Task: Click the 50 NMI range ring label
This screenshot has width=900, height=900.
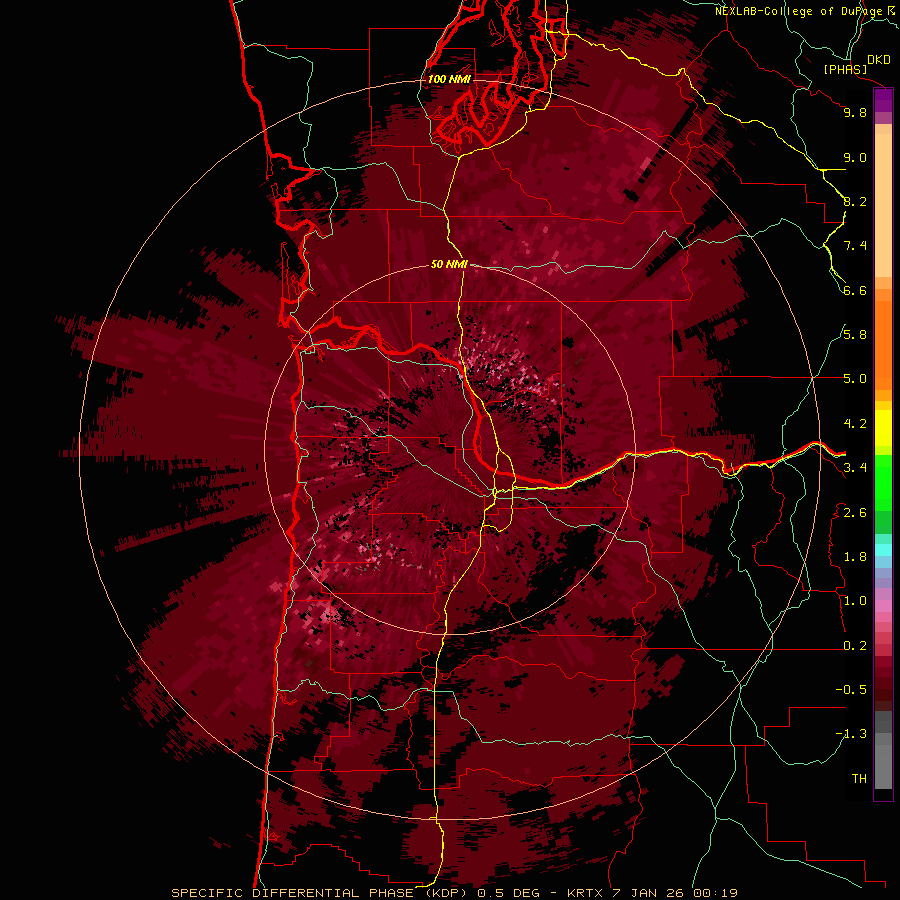Action: click(449, 264)
